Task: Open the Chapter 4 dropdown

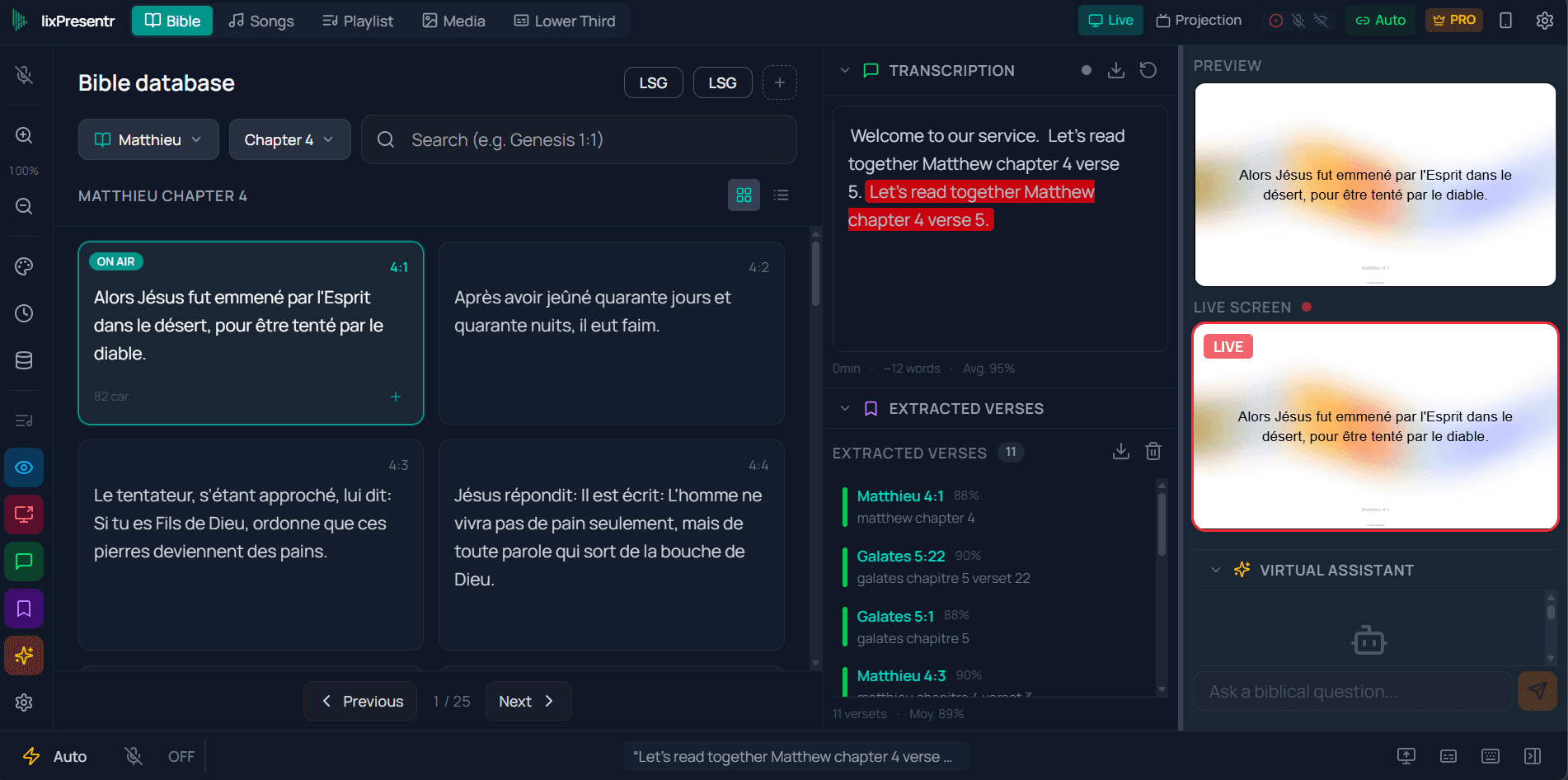Action: click(289, 139)
